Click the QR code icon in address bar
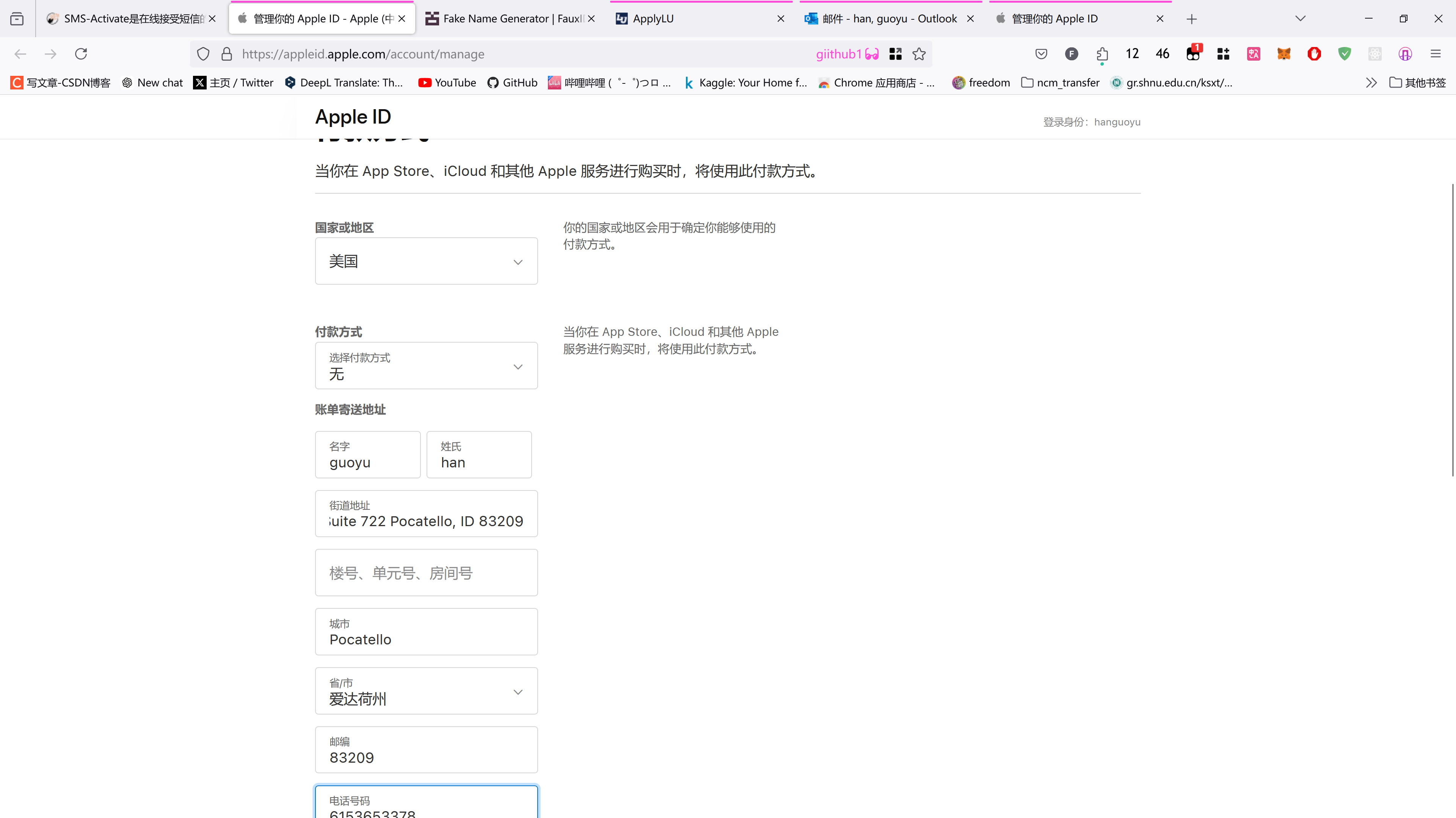 [895, 54]
